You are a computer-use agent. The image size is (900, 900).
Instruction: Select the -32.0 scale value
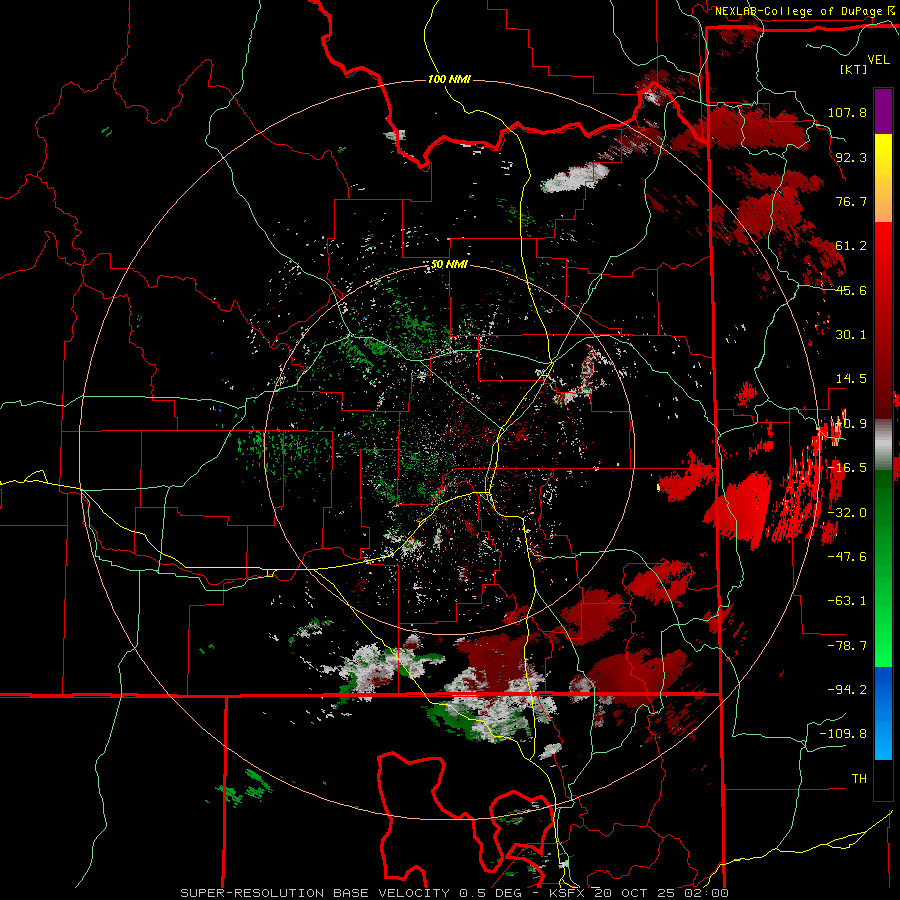click(847, 513)
